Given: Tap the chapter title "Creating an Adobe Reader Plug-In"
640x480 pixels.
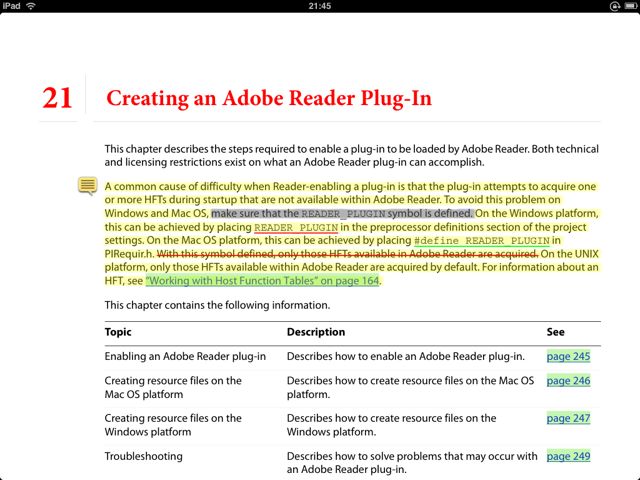Looking at the screenshot, I should (269, 98).
